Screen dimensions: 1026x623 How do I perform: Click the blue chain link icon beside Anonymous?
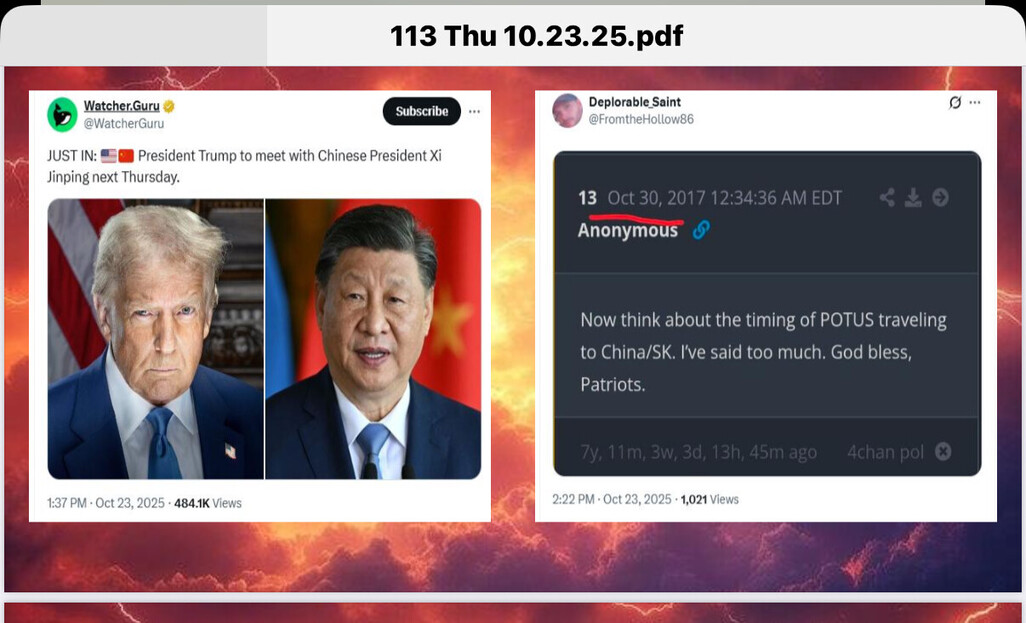tap(701, 230)
